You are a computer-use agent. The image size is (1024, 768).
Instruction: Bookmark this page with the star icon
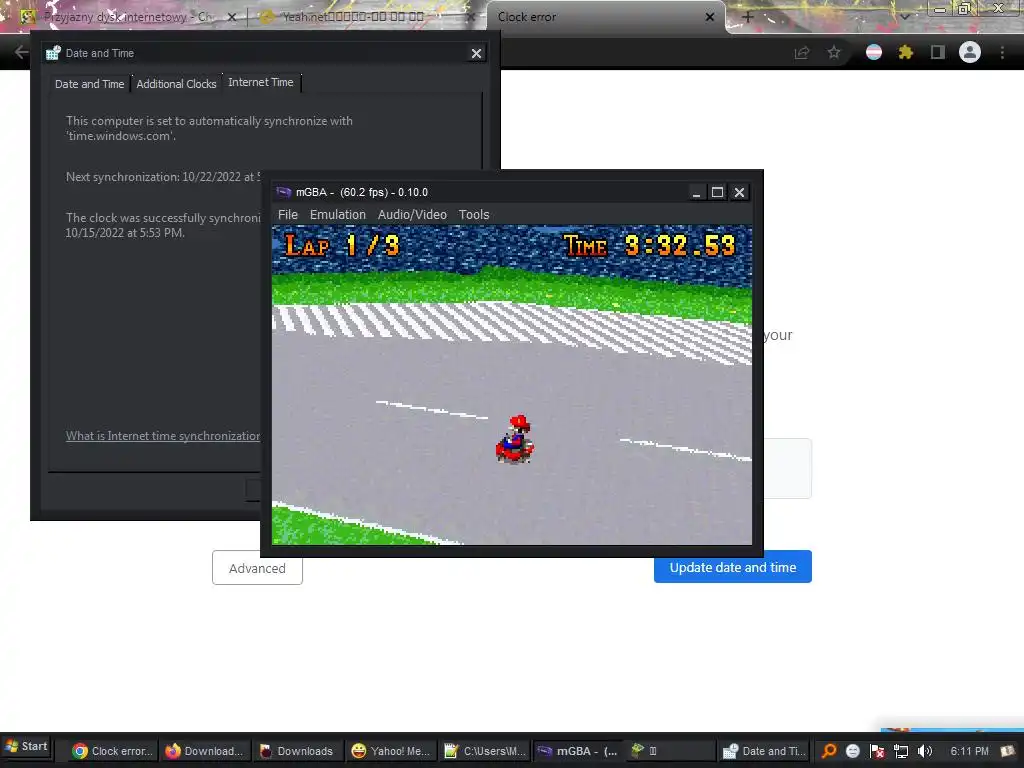tap(834, 52)
